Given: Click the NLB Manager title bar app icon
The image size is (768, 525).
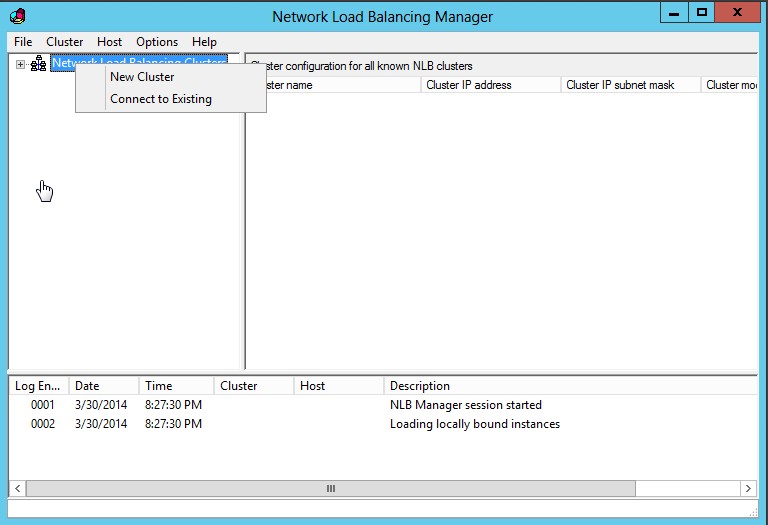Looking at the screenshot, I should tap(17, 16).
